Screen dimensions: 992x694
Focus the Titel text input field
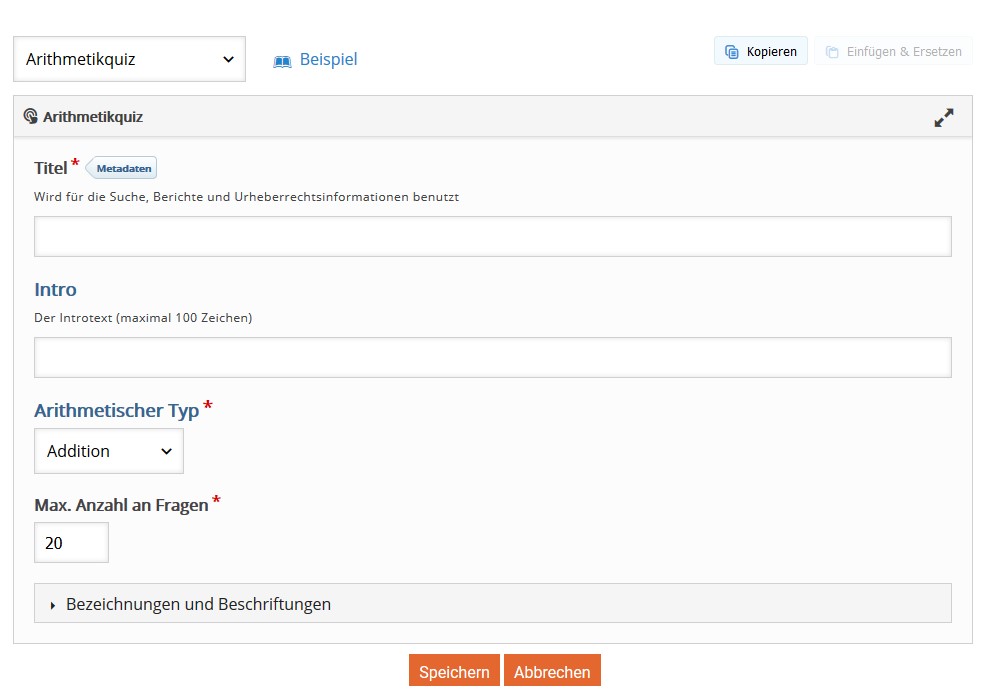click(493, 237)
